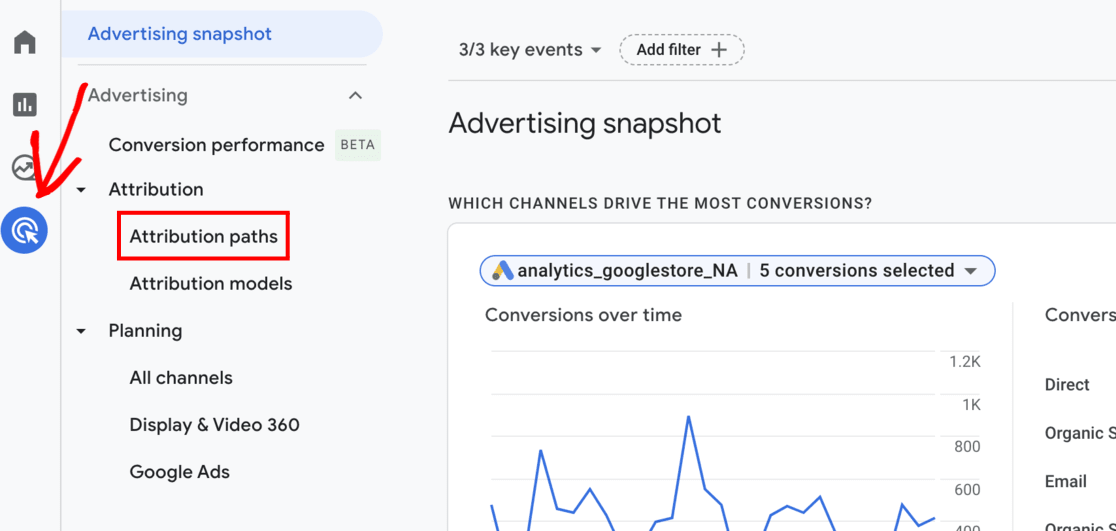Open Attribution paths
The height and width of the screenshot is (531, 1116).
point(203,237)
